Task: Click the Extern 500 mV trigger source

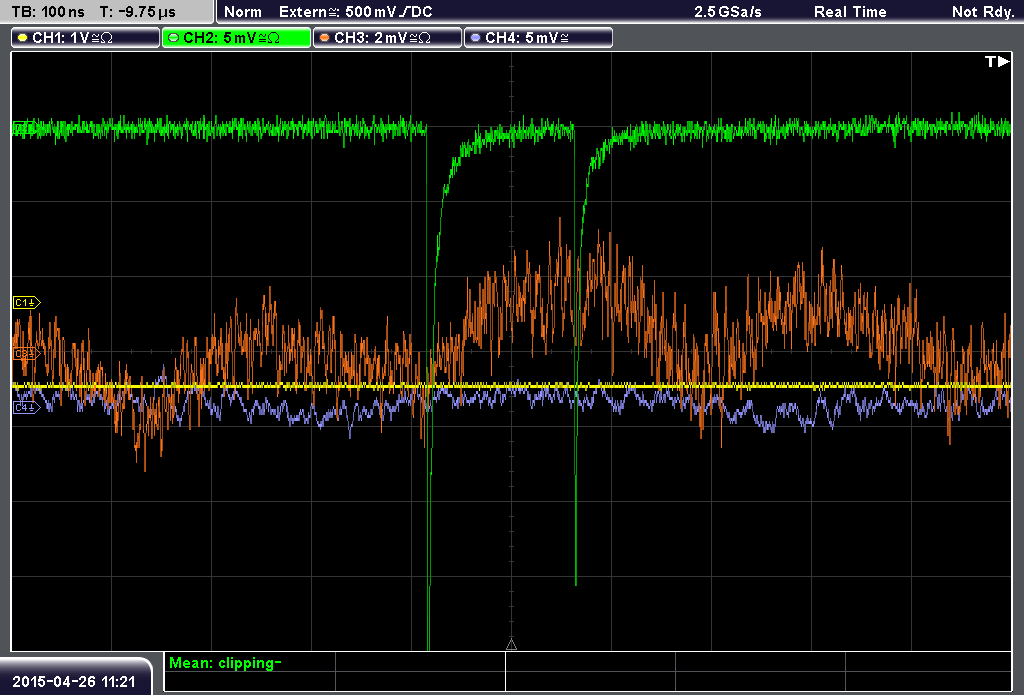Action: (x=356, y=12)
